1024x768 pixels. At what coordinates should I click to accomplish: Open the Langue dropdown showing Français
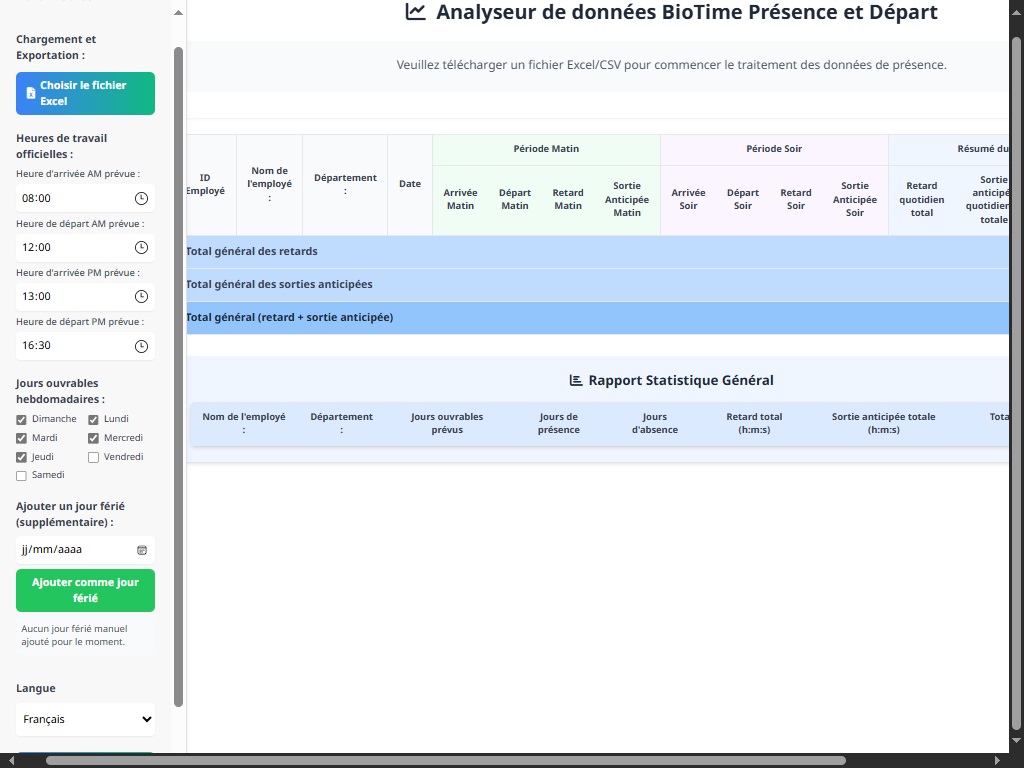point(86,719)
